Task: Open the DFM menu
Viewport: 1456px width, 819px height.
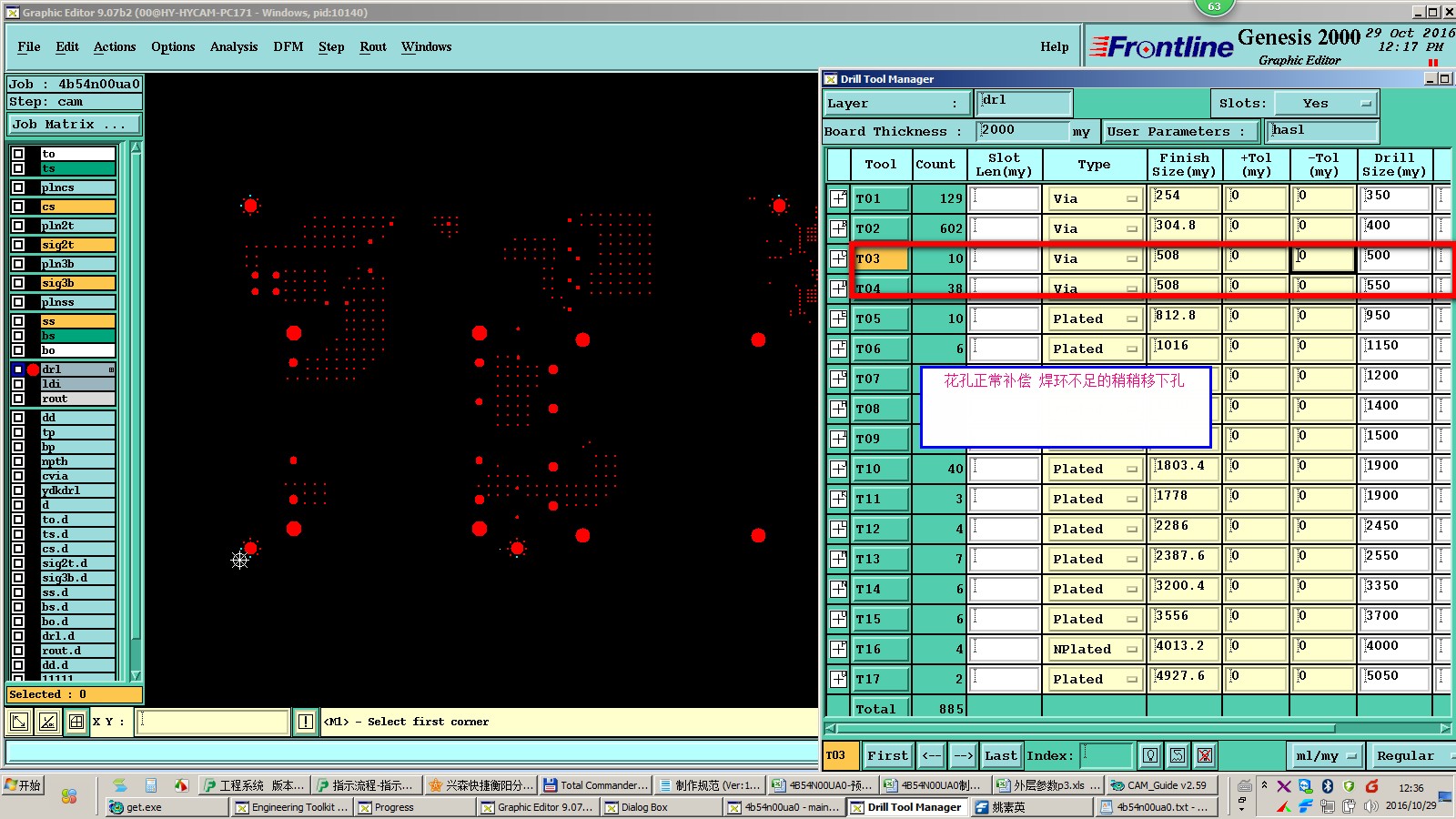Action: click(x=288, y=46)
